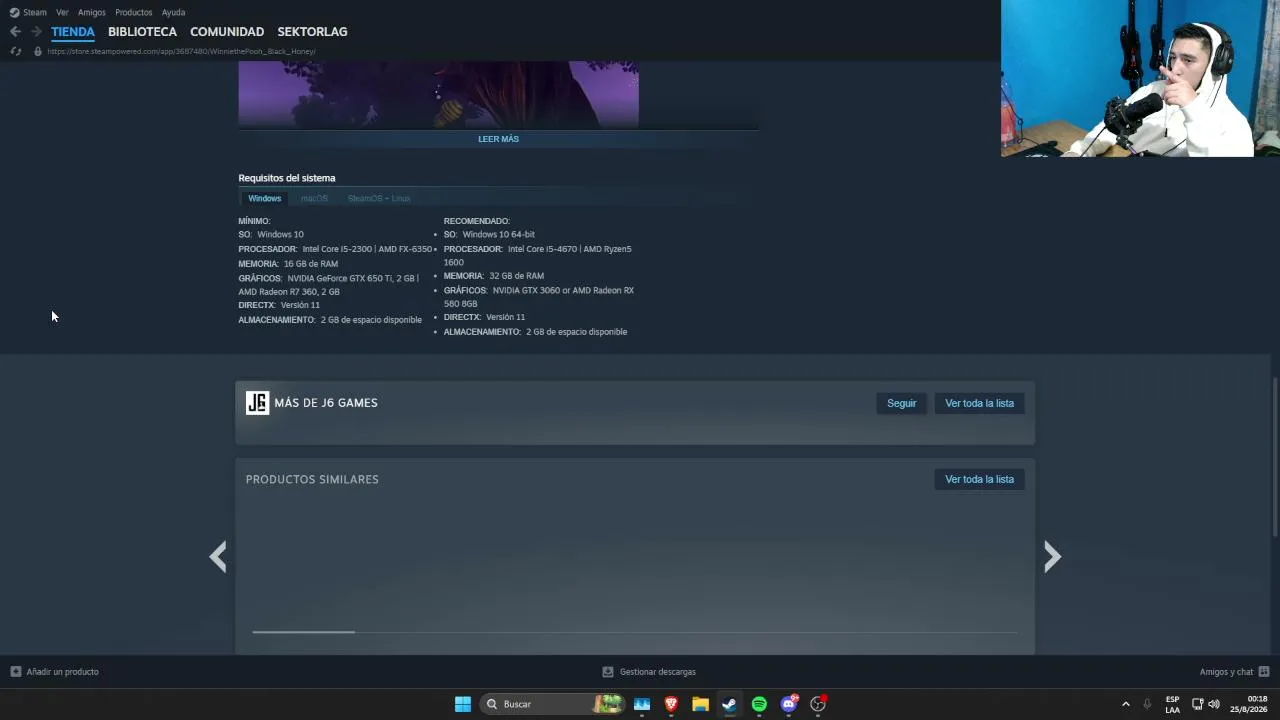The width and height of the screenshot is (1280, 720).
Task: Click the J6 Games developer logo
Action: coord(257,403)
